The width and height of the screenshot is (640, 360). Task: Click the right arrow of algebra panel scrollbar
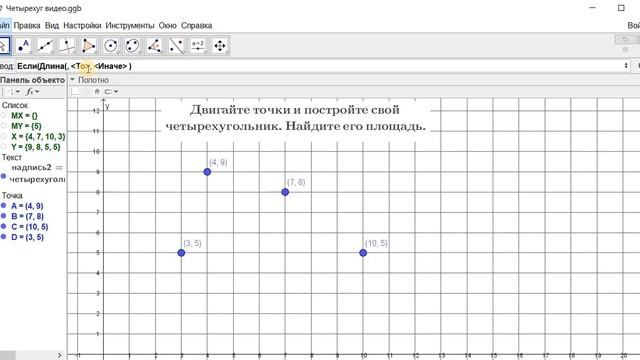click(60, 356)
